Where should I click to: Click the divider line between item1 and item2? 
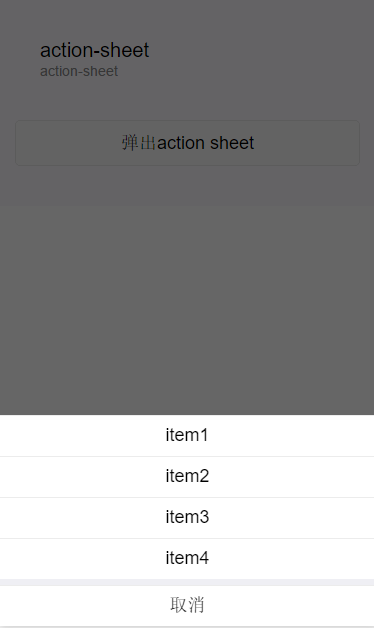click(187, 456)
